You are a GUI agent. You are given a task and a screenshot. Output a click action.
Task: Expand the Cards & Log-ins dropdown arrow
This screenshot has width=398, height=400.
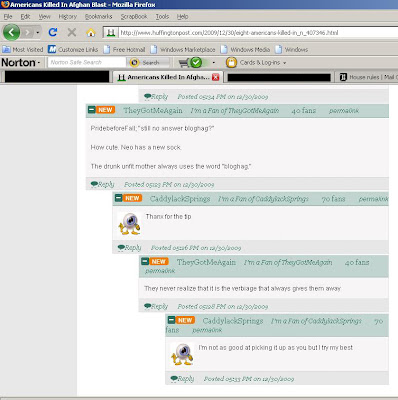coord(285,63)
